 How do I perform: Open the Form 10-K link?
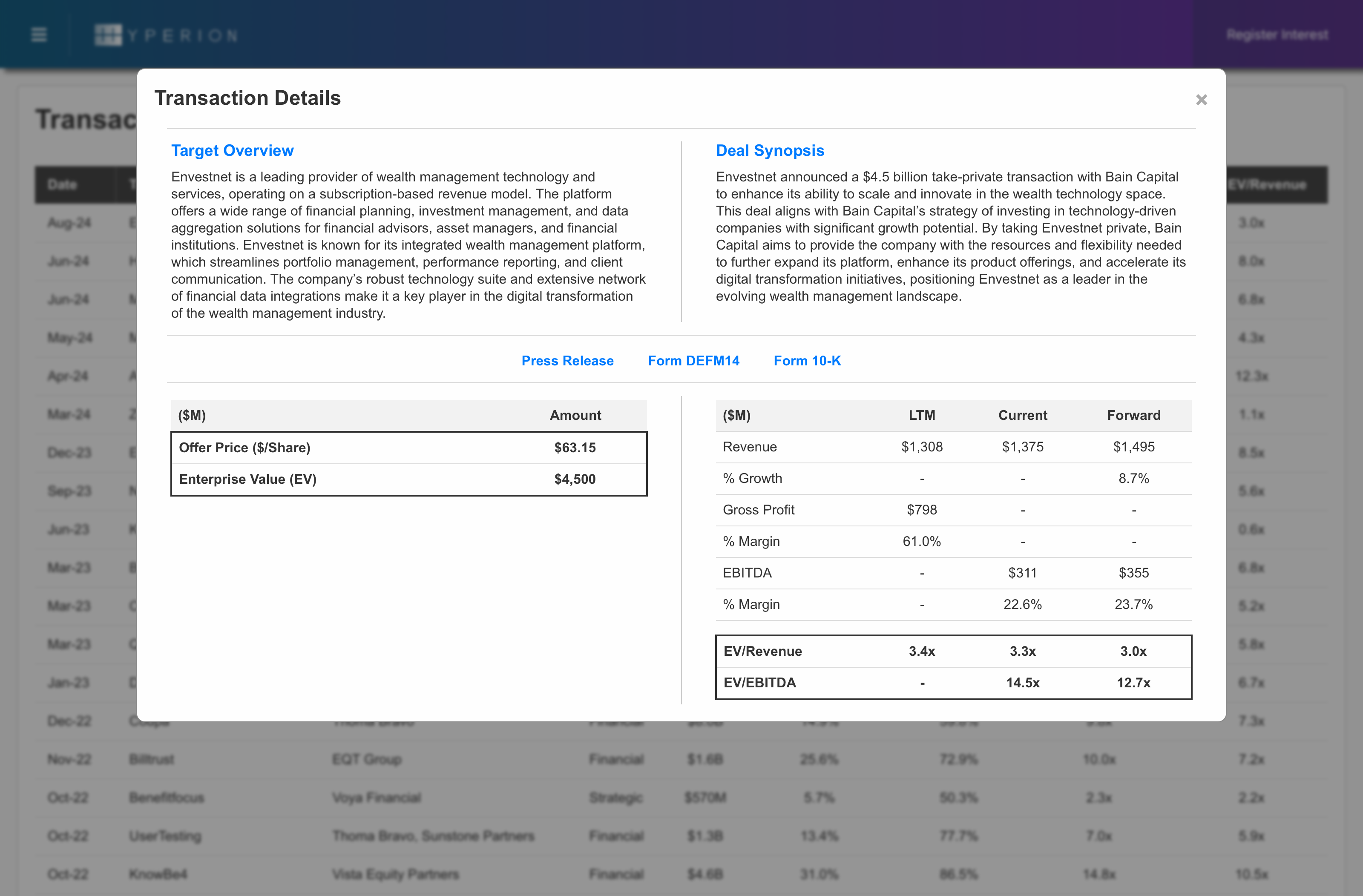pyautogui.click(x=807, y=361)
